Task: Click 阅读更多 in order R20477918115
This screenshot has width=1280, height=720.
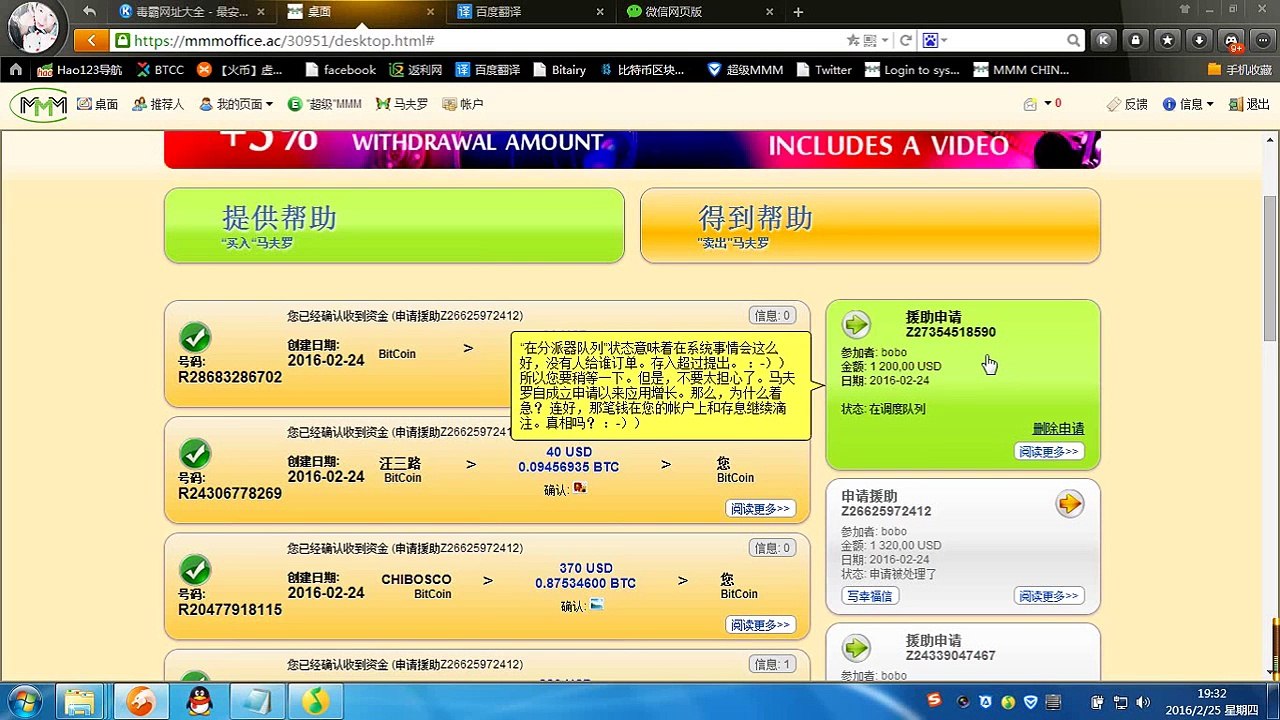Action: click(761, 624)
